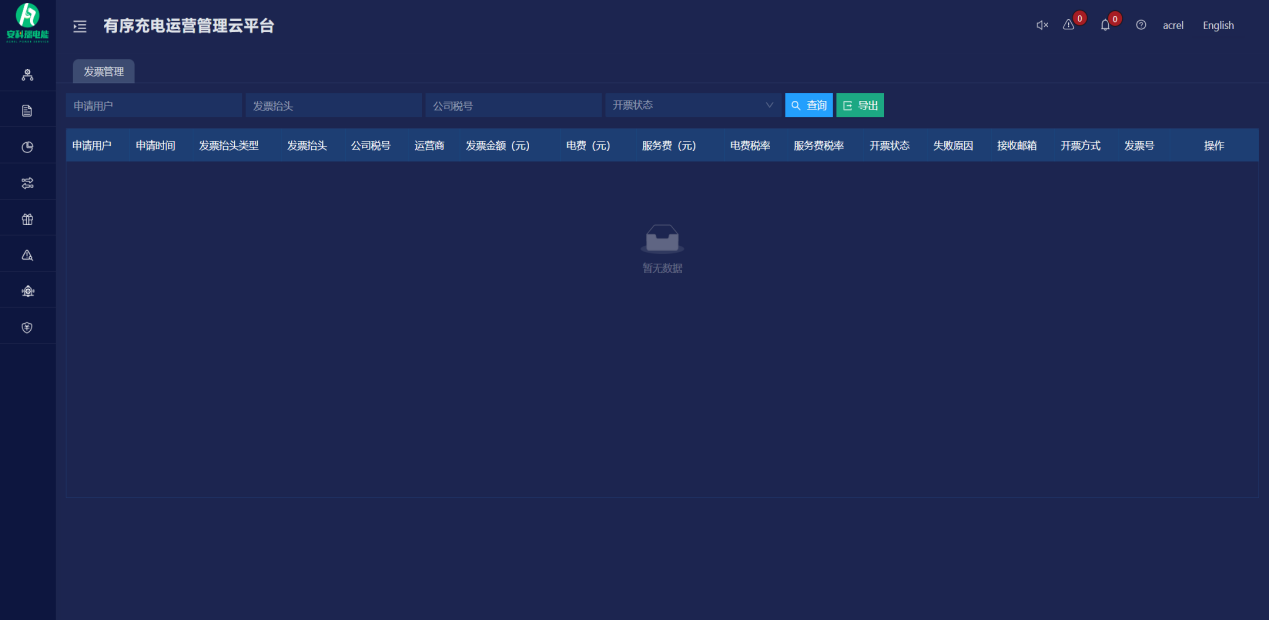Open the shield sidebar icon

point(27,327)
